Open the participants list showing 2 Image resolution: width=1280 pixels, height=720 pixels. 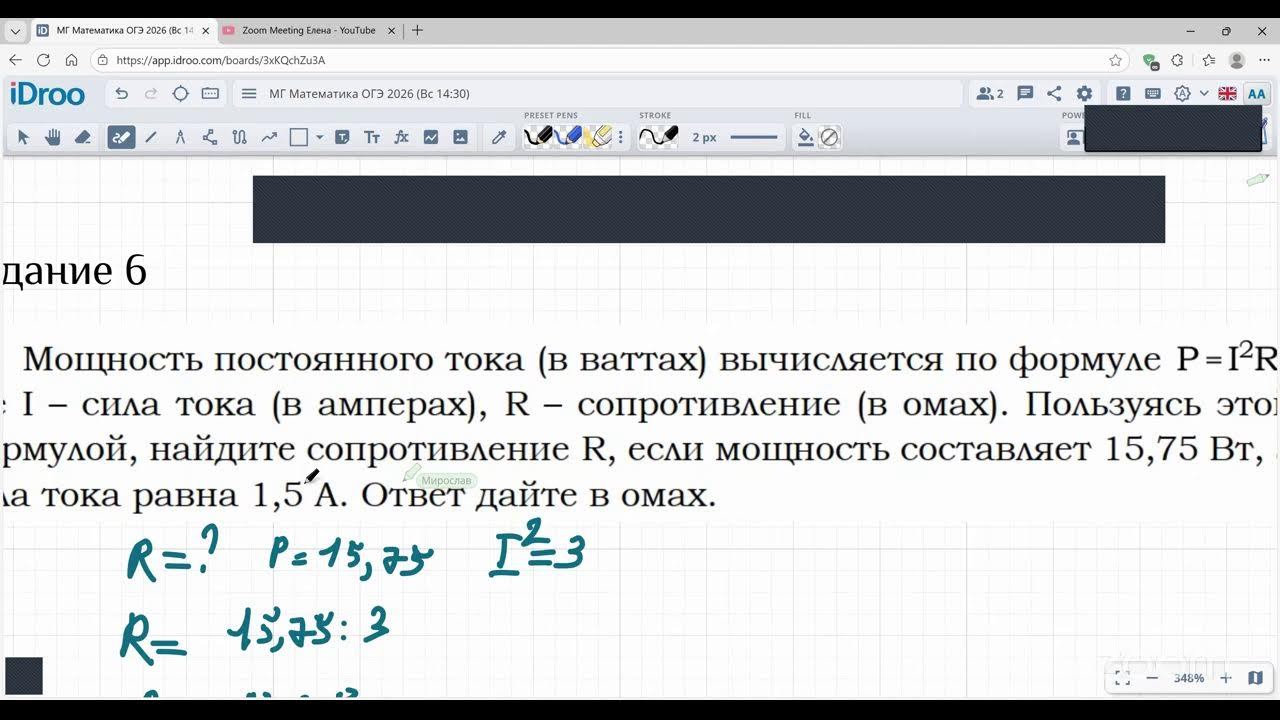click(990, 94)
